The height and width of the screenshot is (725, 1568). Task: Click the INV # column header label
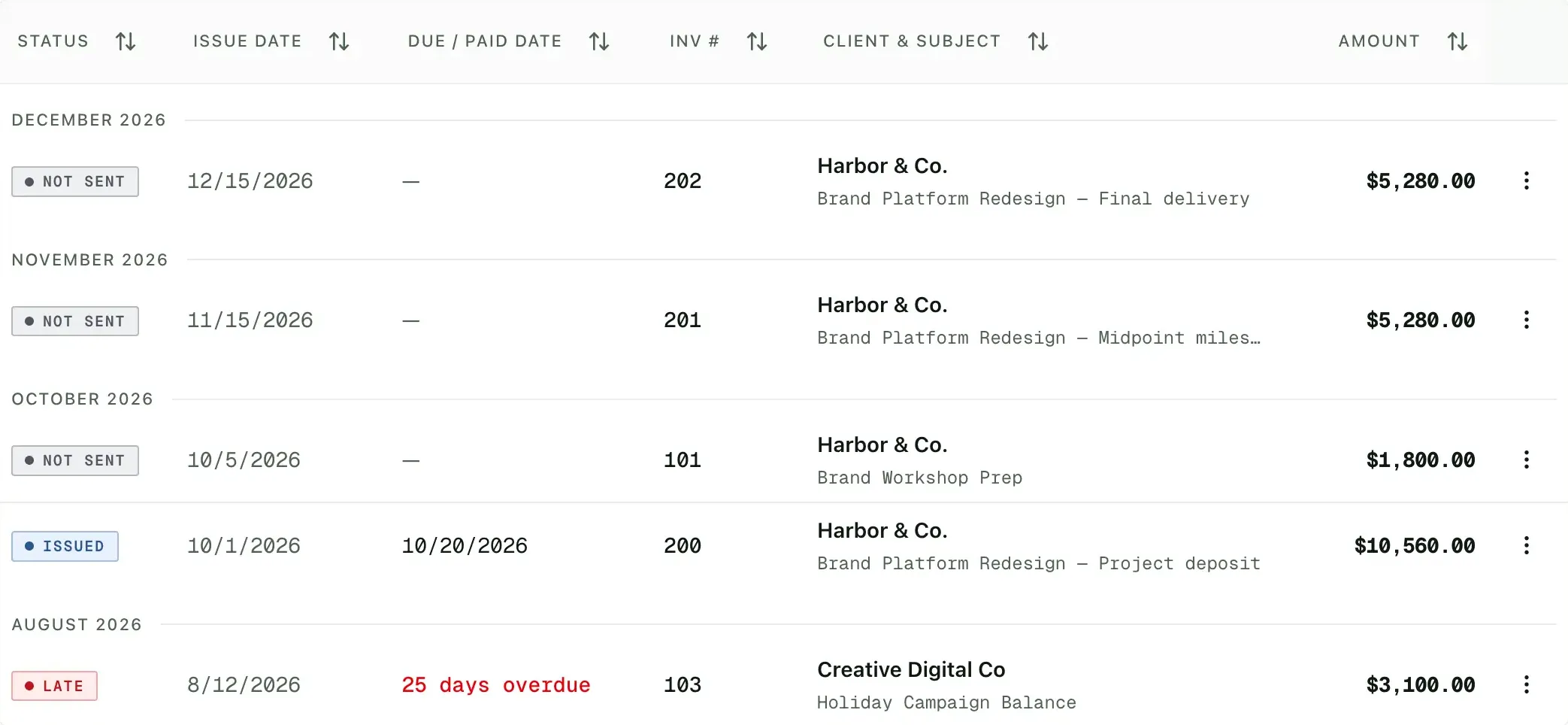pyautogui.click(x=695, y=41)
